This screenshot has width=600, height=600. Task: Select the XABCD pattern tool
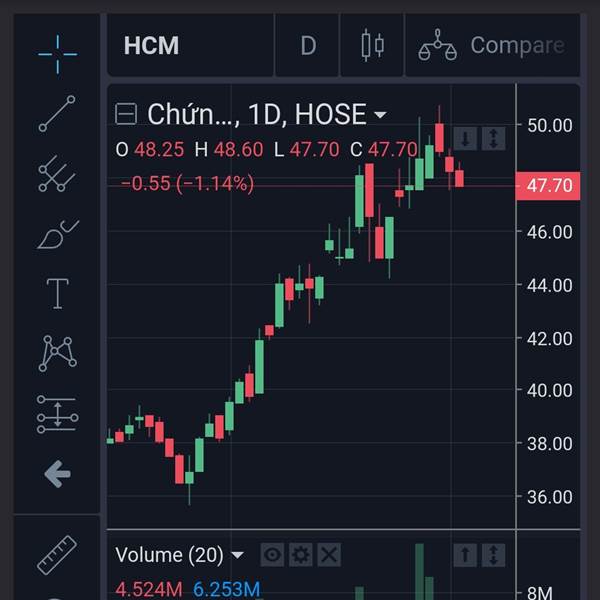[x=57, y=353]
